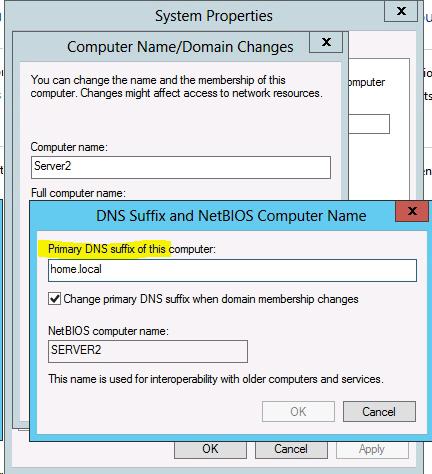
Task: Click the Computer name field containing Server2
Action: (x=181, y=167)
